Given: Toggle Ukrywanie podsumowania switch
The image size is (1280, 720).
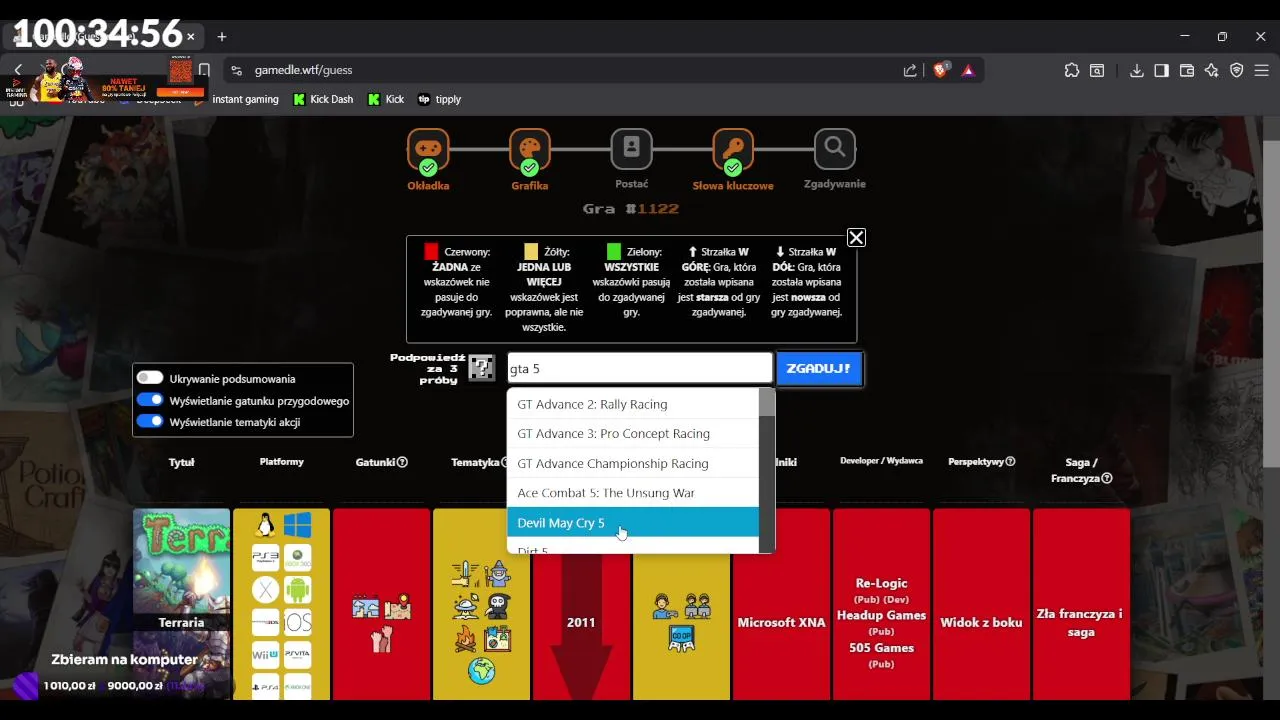Looking at the screenshot, I should (150, 378).
